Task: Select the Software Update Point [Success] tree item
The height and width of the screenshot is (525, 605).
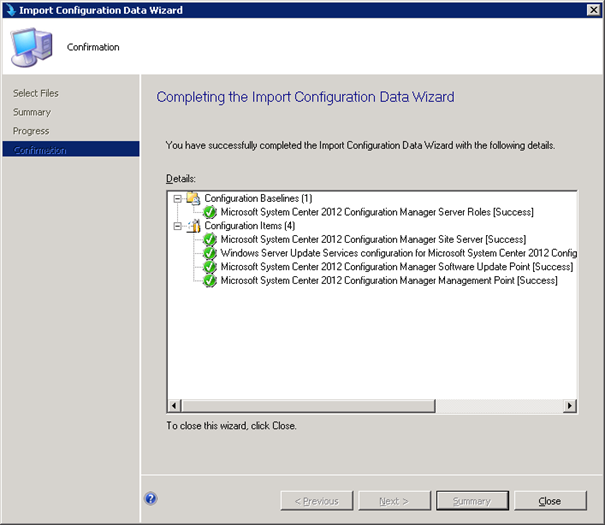Action: pyautogui.click(x=397, y=267)
